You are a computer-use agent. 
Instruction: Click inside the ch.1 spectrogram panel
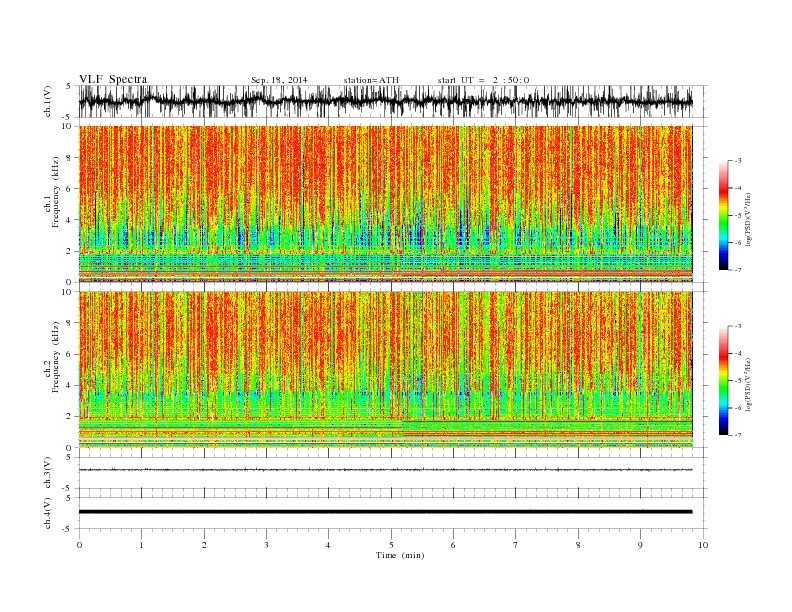coord(385,204)
